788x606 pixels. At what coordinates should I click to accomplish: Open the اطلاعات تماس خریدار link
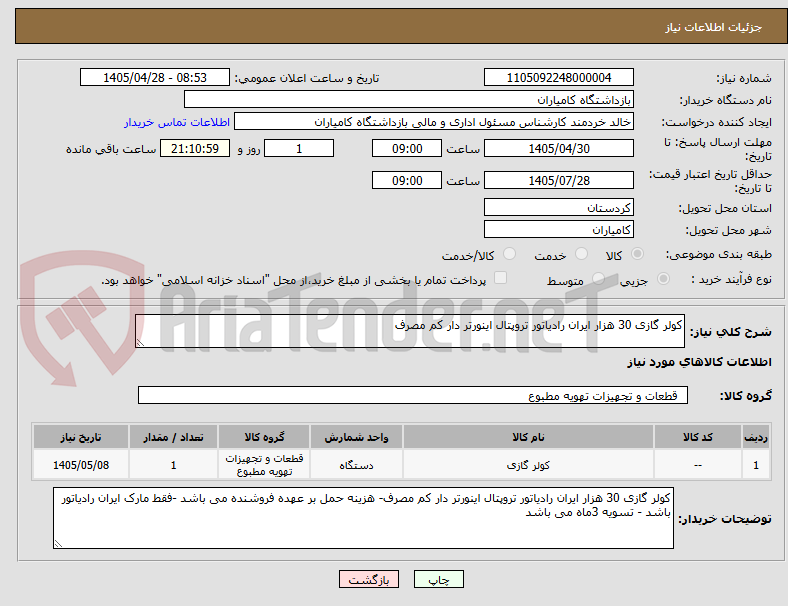pyautogui.click(x=177, y=122)
